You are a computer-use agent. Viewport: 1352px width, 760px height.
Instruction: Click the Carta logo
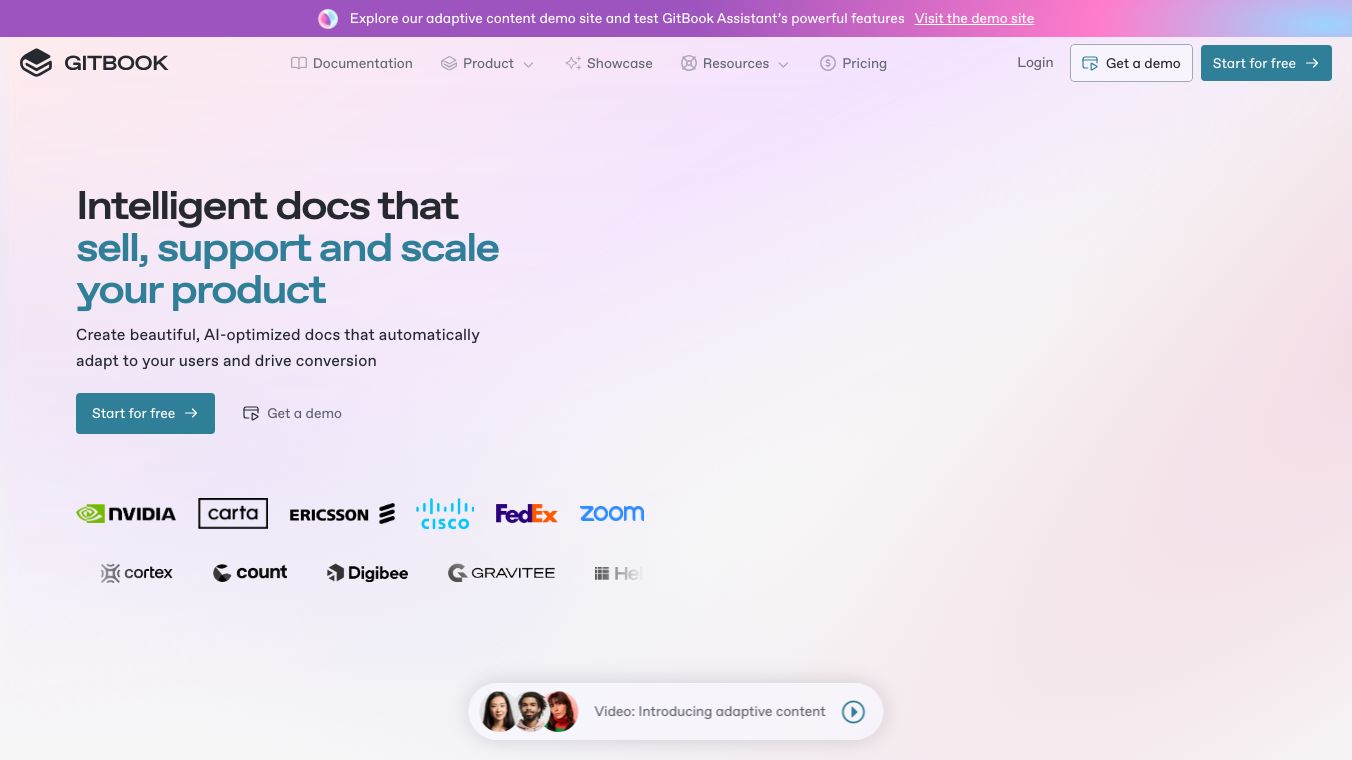[233, 513]
